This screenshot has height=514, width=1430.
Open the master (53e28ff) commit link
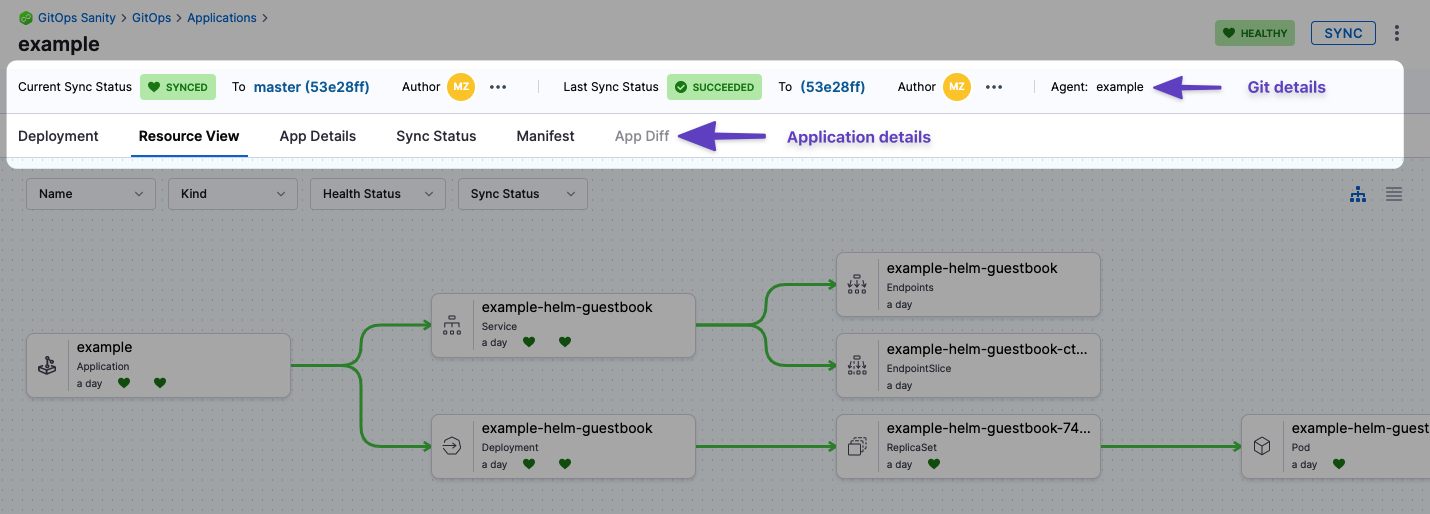311,87
